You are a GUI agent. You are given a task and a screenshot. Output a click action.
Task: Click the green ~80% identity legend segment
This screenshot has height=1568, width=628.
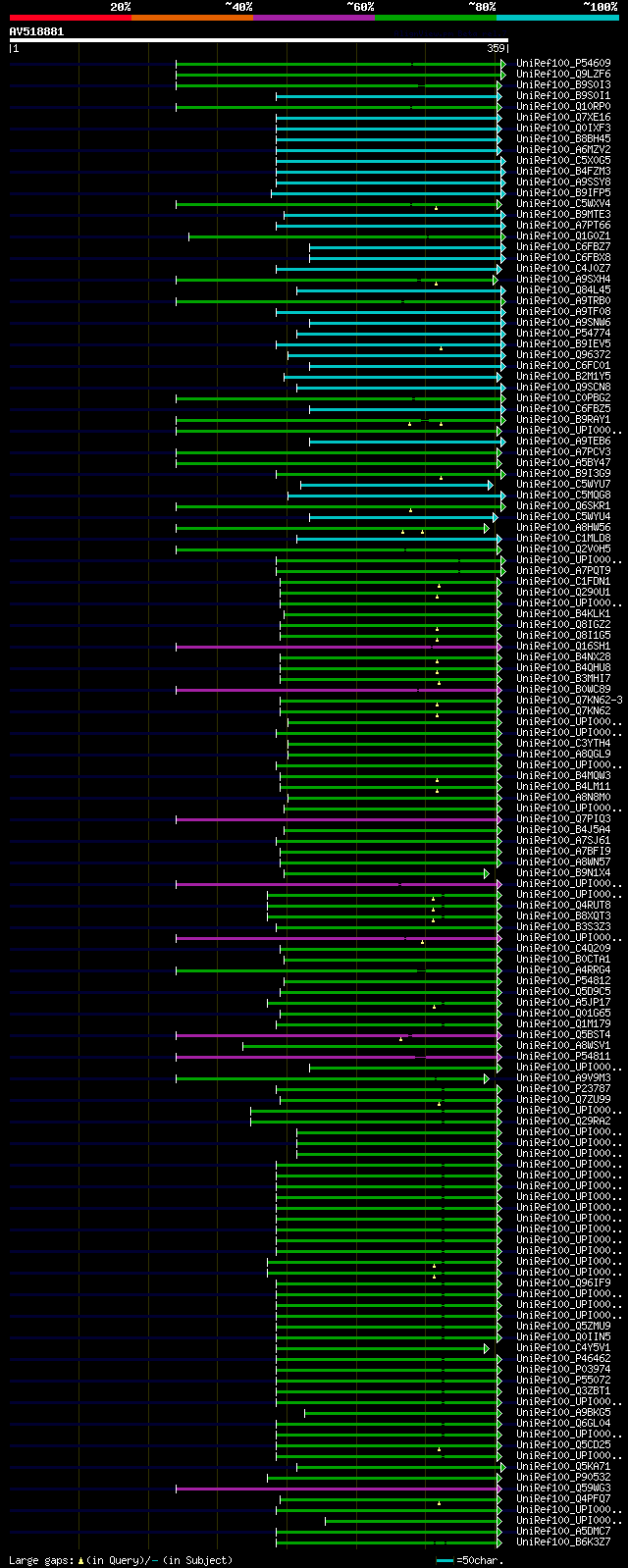click(436, 18)
